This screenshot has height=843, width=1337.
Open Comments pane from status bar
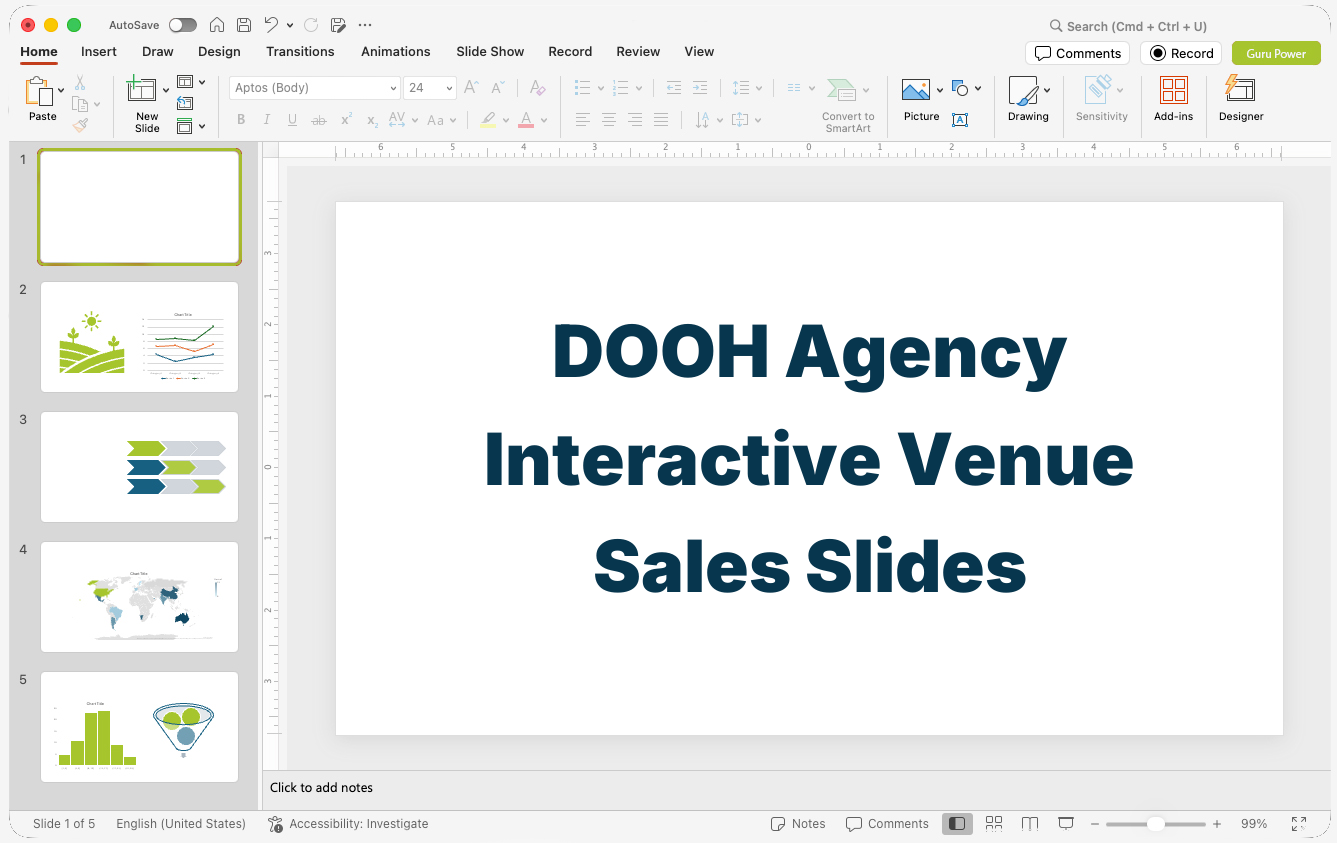(887, 824)
